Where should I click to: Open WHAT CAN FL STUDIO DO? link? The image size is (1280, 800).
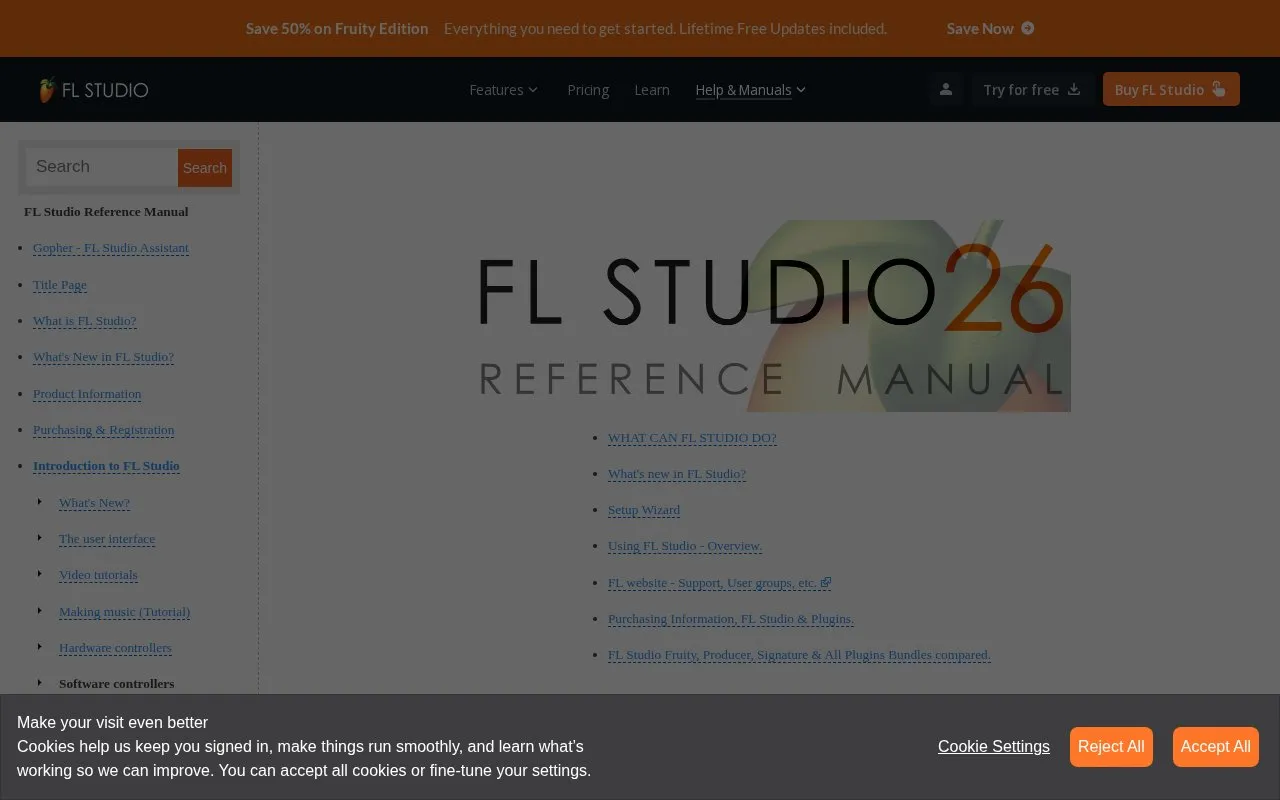[x=692, y=438]
